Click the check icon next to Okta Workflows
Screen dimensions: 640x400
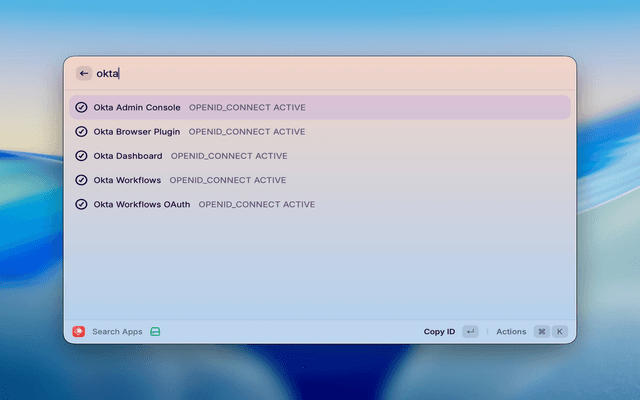click(81, 180)
